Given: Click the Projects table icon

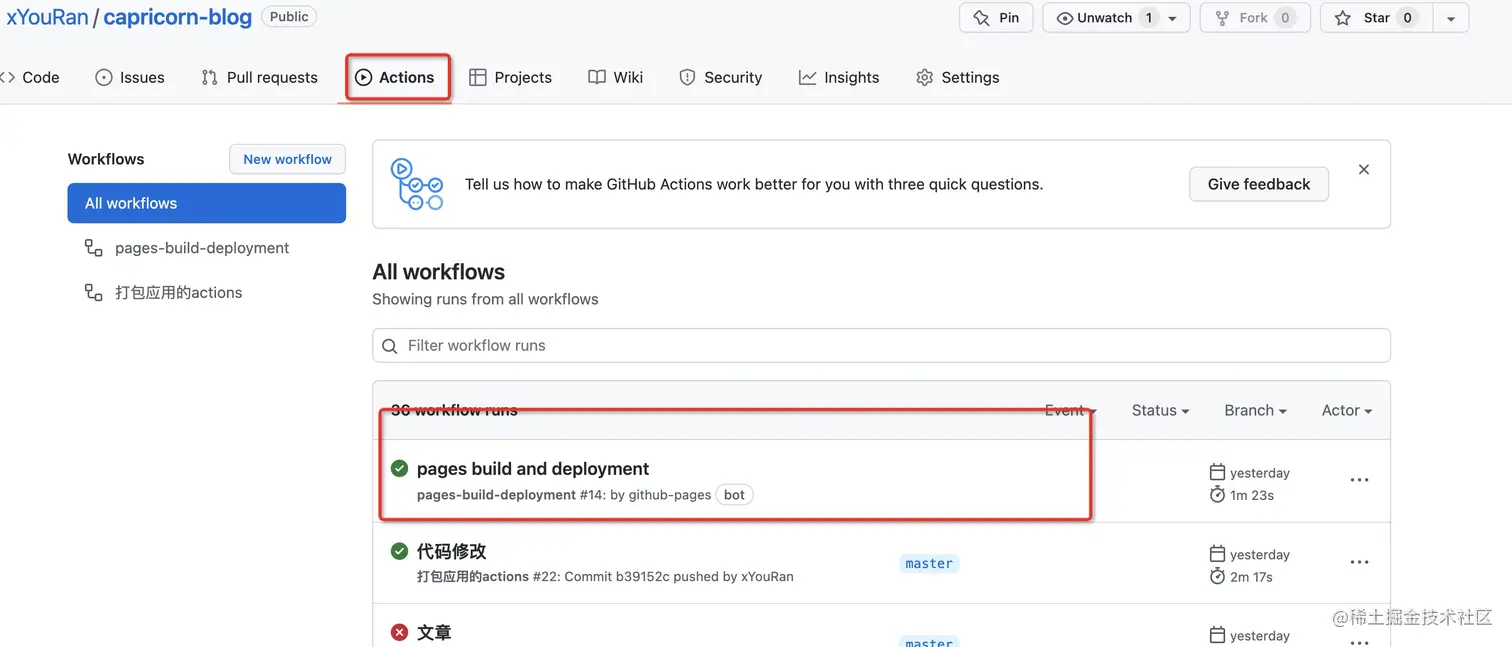Looking at the screenshot, I should pyautogui.click(x=478, y=77).
